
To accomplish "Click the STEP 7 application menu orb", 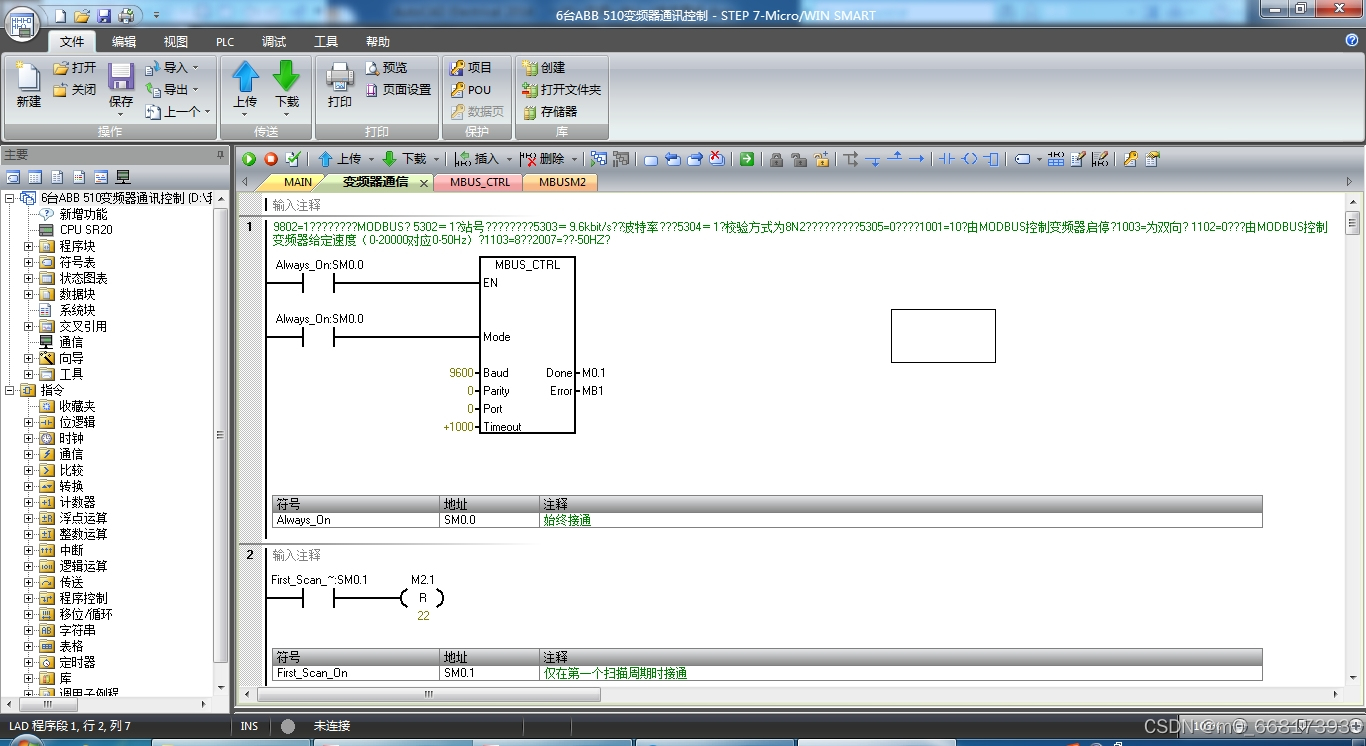I will click(x=23, y=25).
